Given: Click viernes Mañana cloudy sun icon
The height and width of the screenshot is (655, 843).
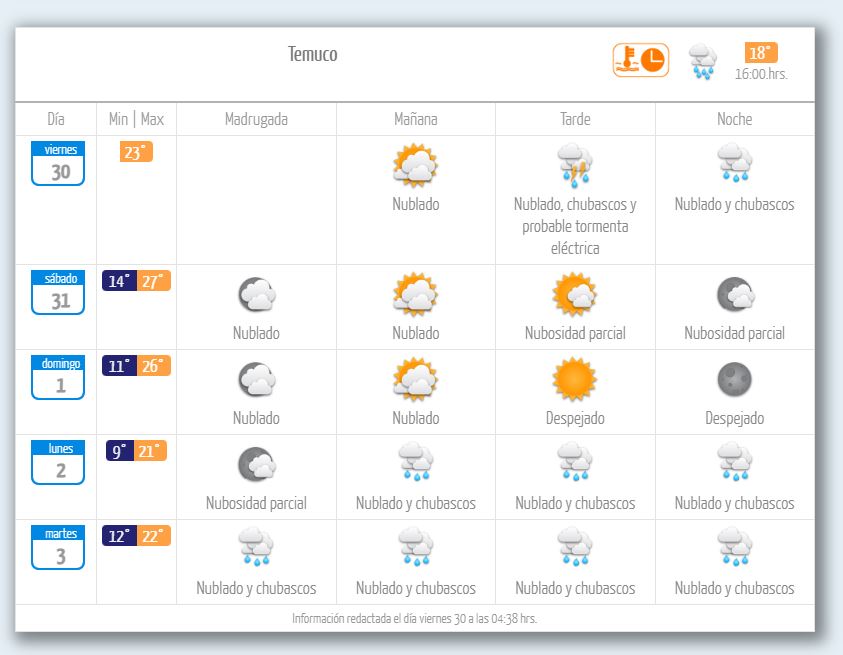Looking at the screenshot, I should 415,165.
